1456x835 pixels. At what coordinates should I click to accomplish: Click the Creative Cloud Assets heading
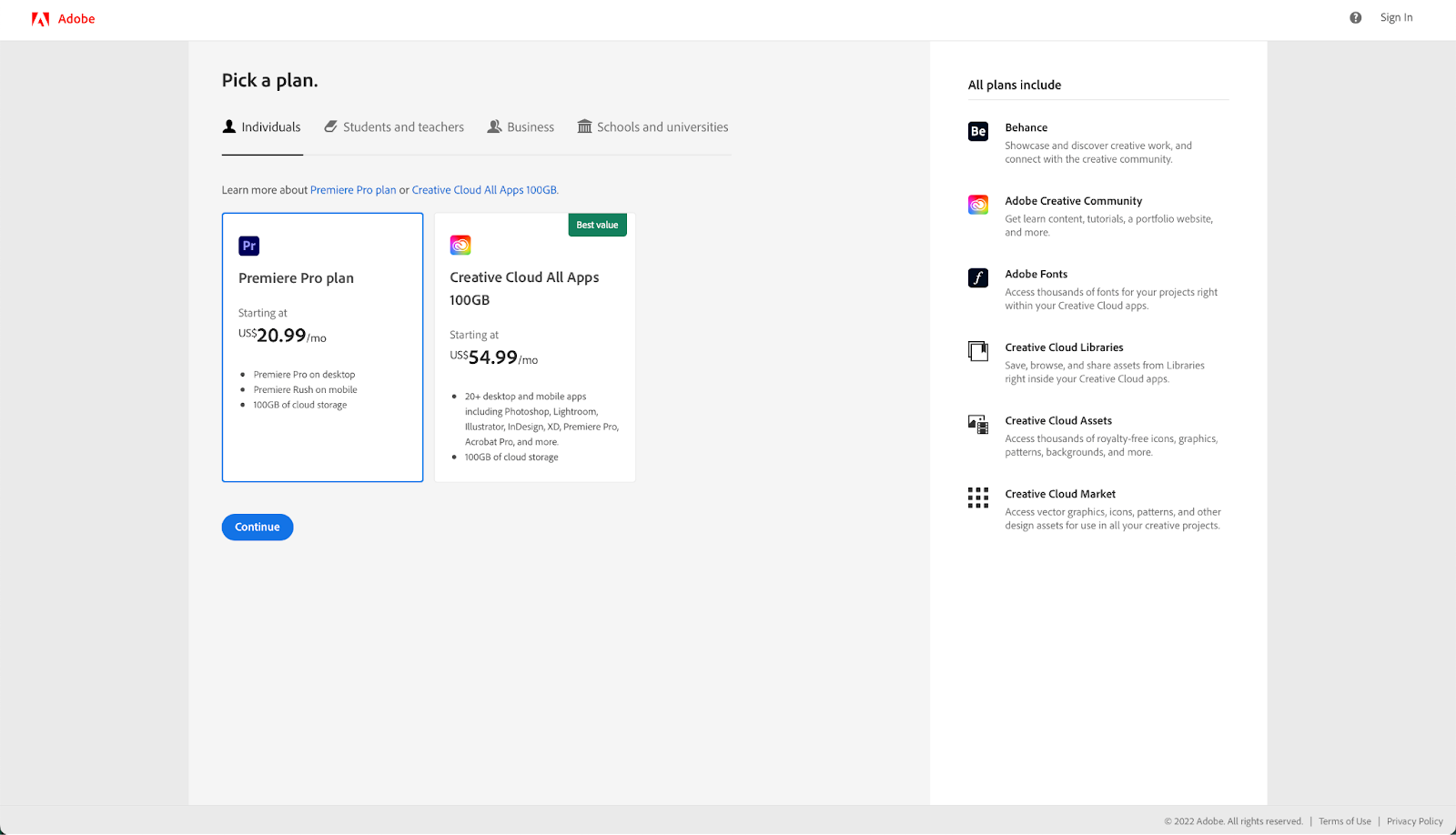click(1058, 421)
